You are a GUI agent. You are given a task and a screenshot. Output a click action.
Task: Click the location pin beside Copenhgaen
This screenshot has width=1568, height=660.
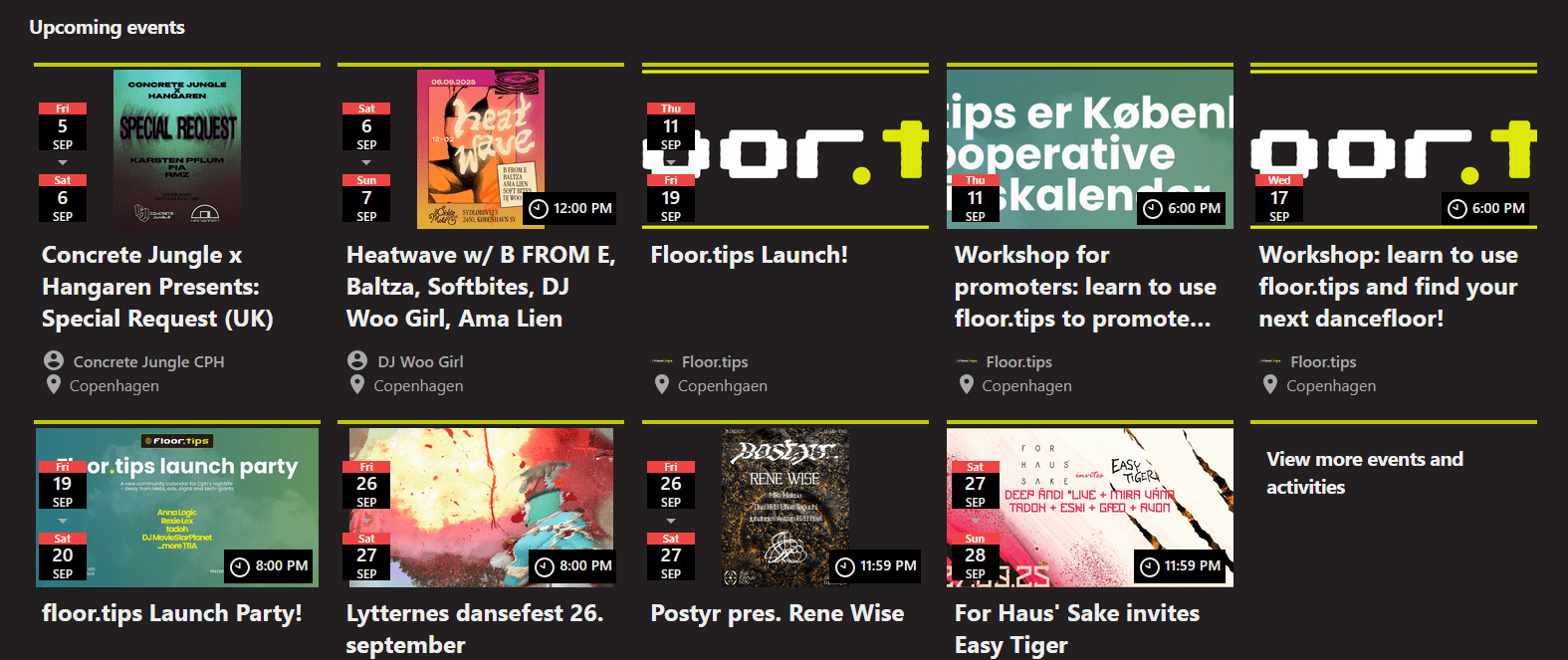coord(662,384)
